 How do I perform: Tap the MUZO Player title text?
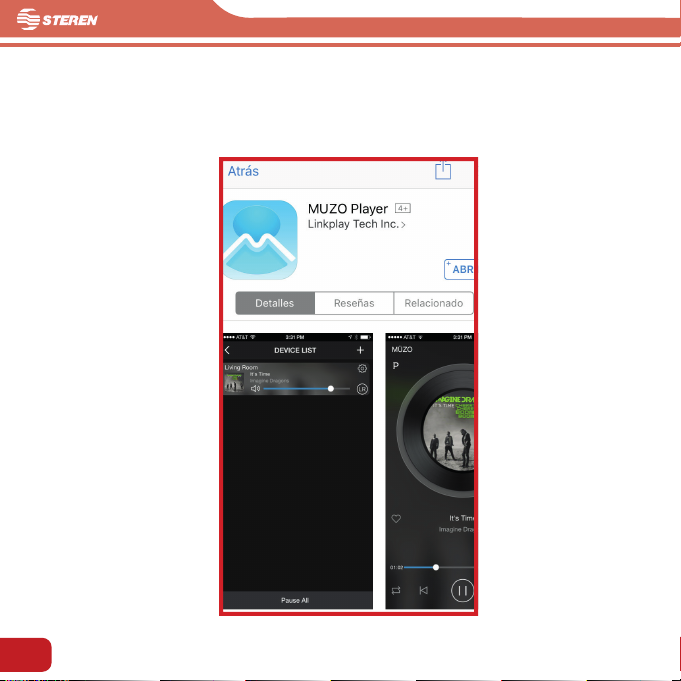pyautogui.click(x=347, y=209)
